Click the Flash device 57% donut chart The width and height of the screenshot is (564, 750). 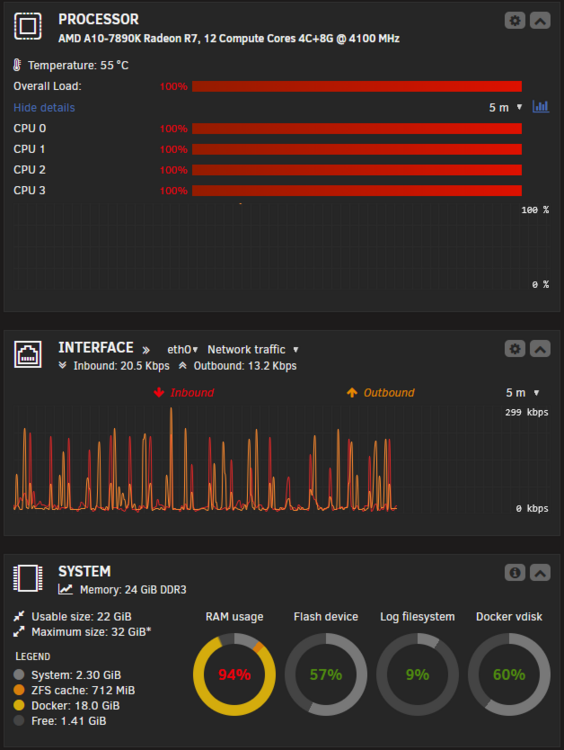pyautogui.click(x=326, y=674)
